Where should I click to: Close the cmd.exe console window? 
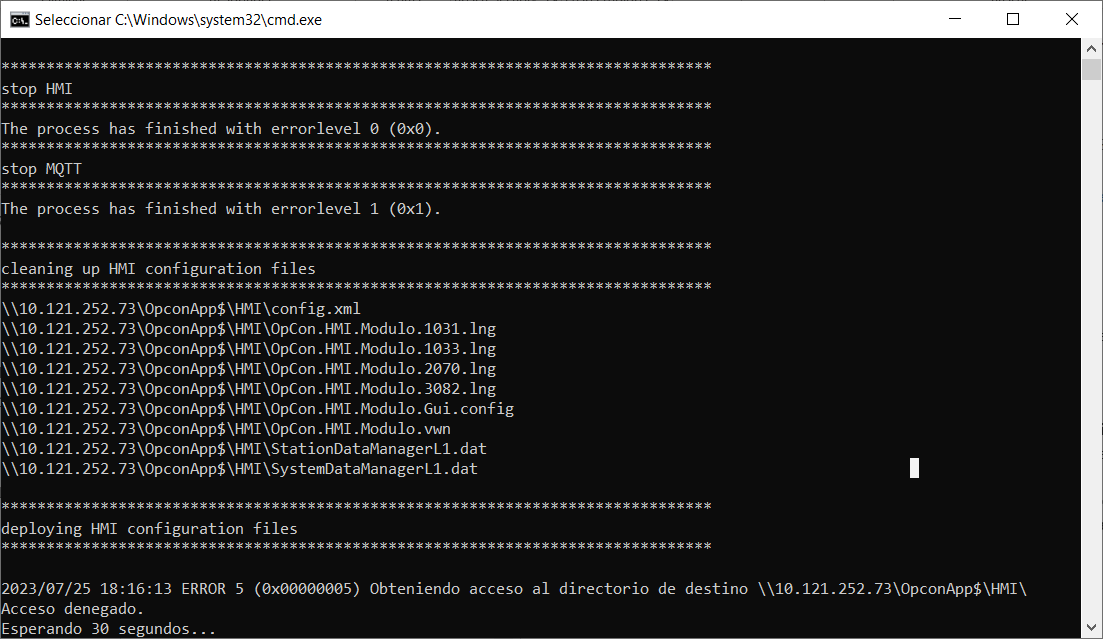1070,19
